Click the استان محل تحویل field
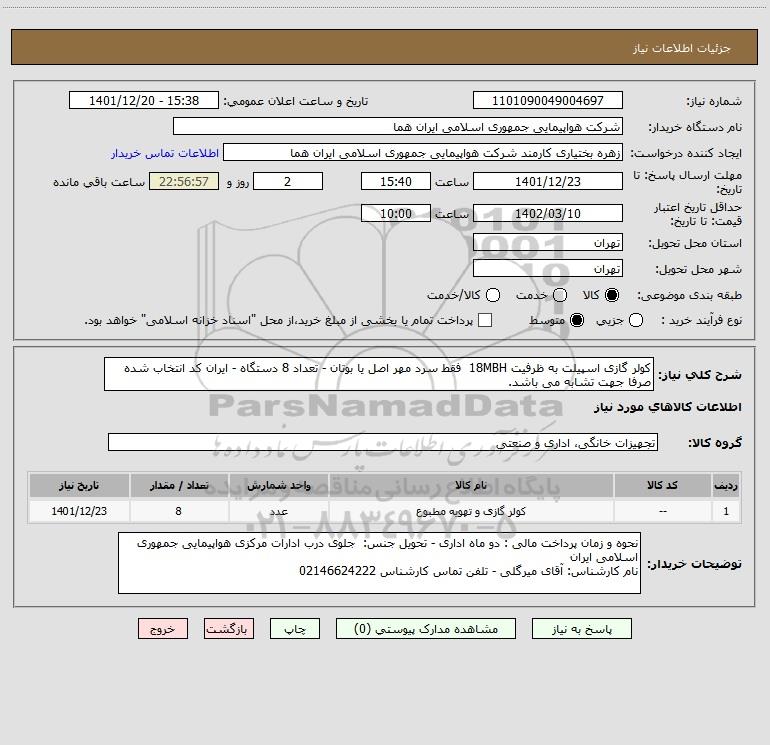This screenshot has width=770, height=745. point(547,244)
